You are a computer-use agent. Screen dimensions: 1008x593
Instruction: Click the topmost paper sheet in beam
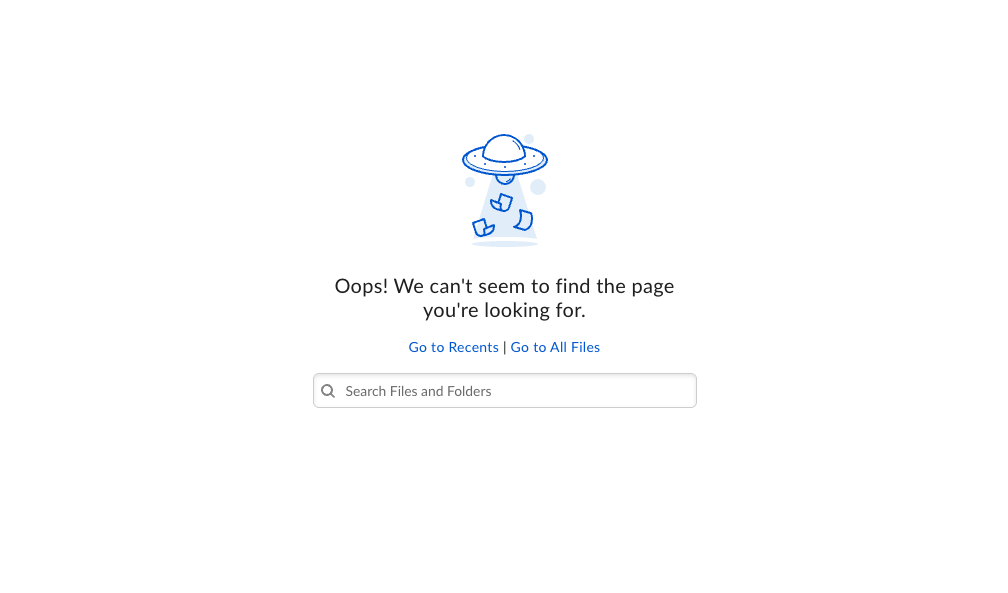(x=501, y=203)
